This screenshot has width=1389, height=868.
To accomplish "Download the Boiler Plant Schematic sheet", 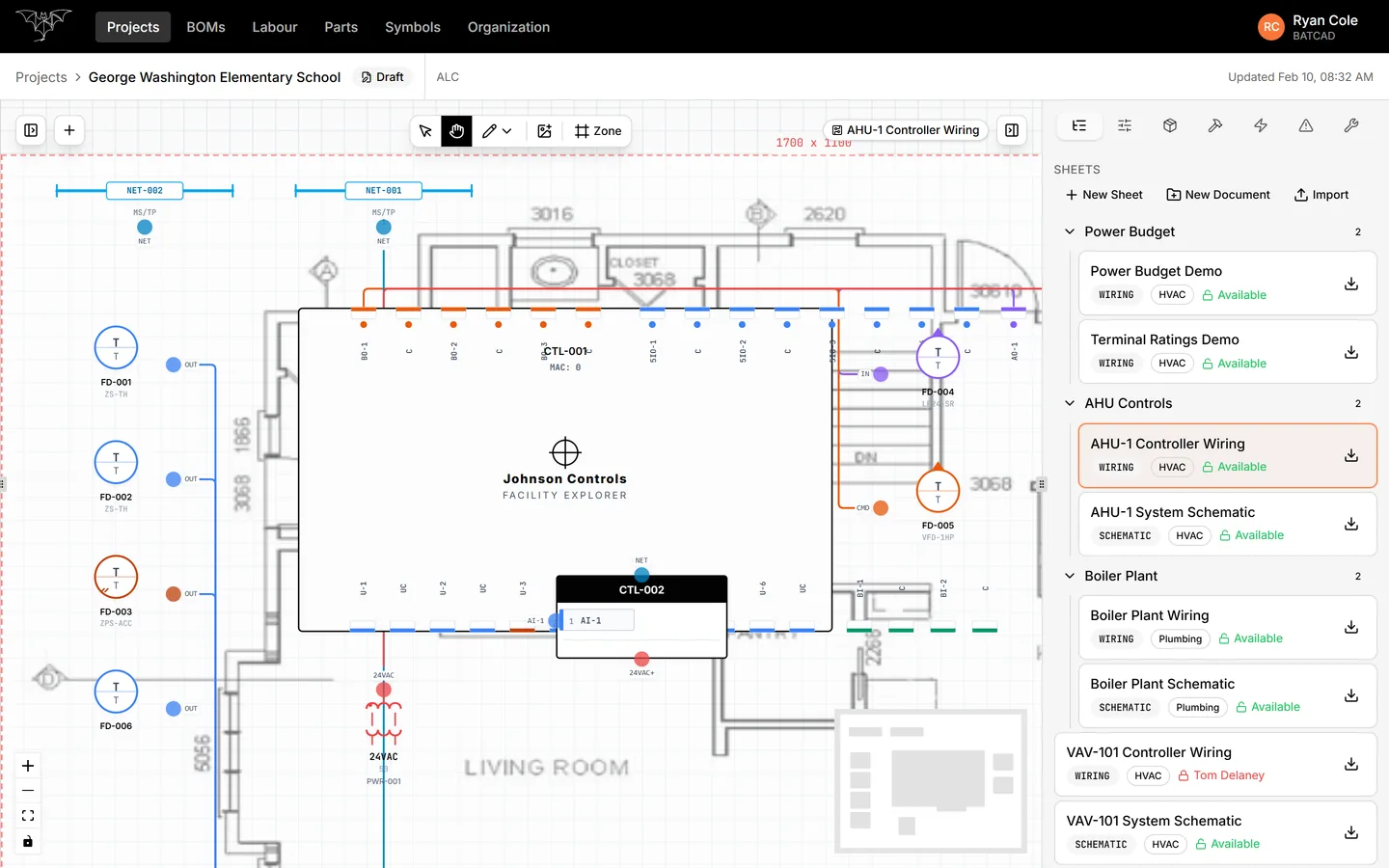I will pyautogui.click(x=1351, y=695).
